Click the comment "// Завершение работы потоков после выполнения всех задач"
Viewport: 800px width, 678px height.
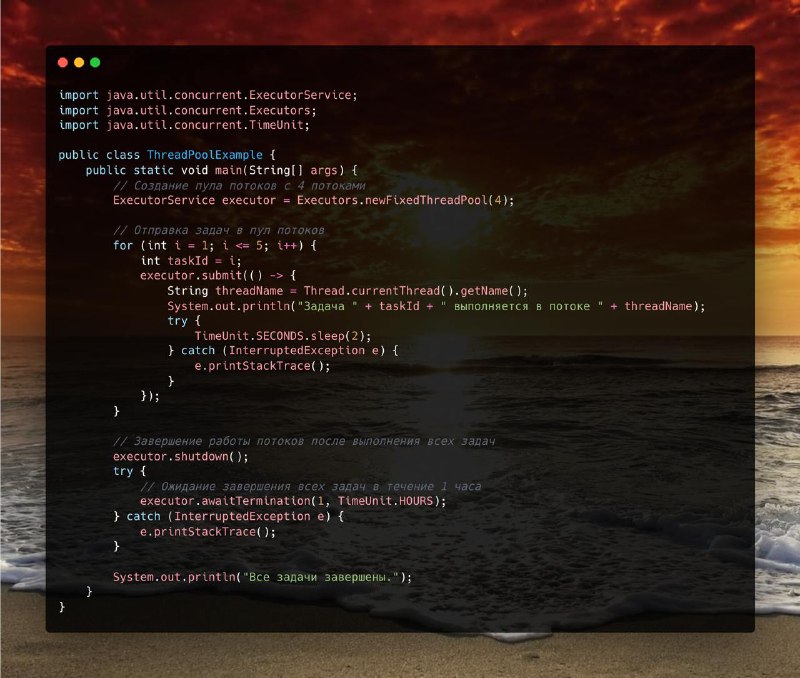tap(304, 441)
